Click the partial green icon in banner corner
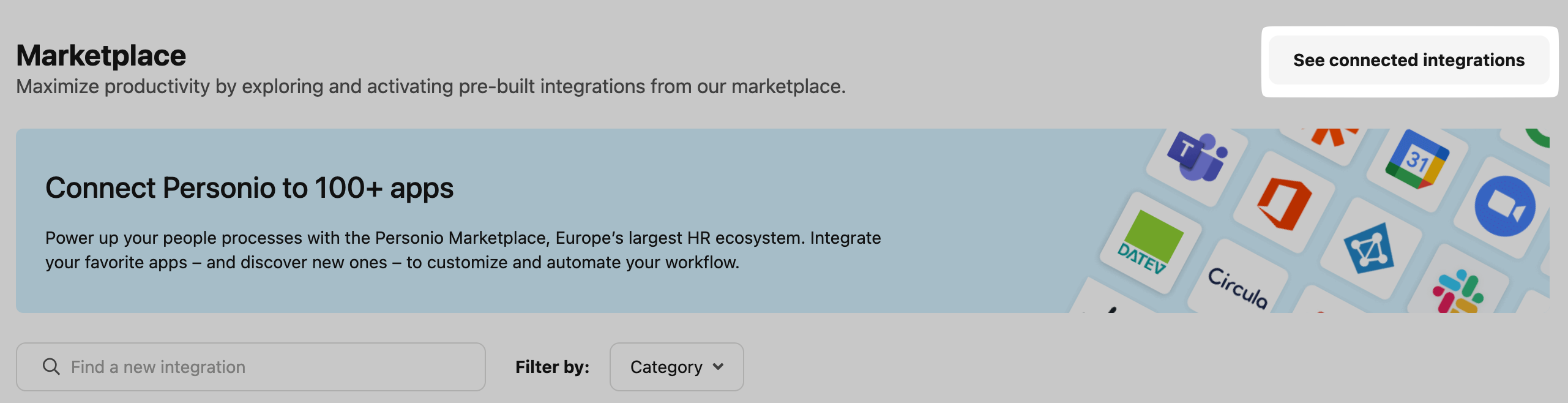 pos(1539,137)
